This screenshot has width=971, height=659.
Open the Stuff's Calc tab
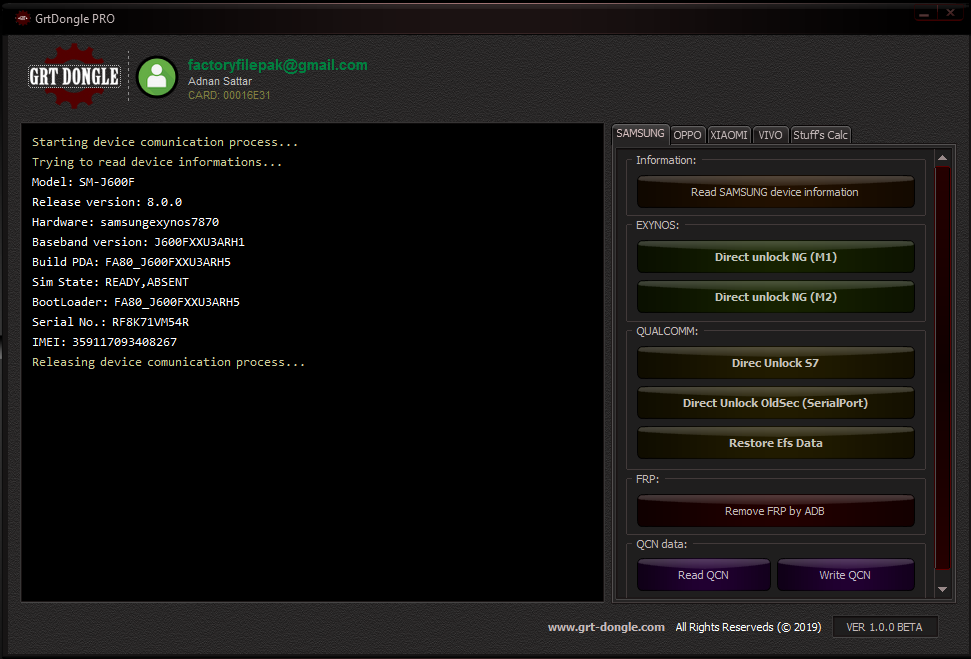point(821,135)
